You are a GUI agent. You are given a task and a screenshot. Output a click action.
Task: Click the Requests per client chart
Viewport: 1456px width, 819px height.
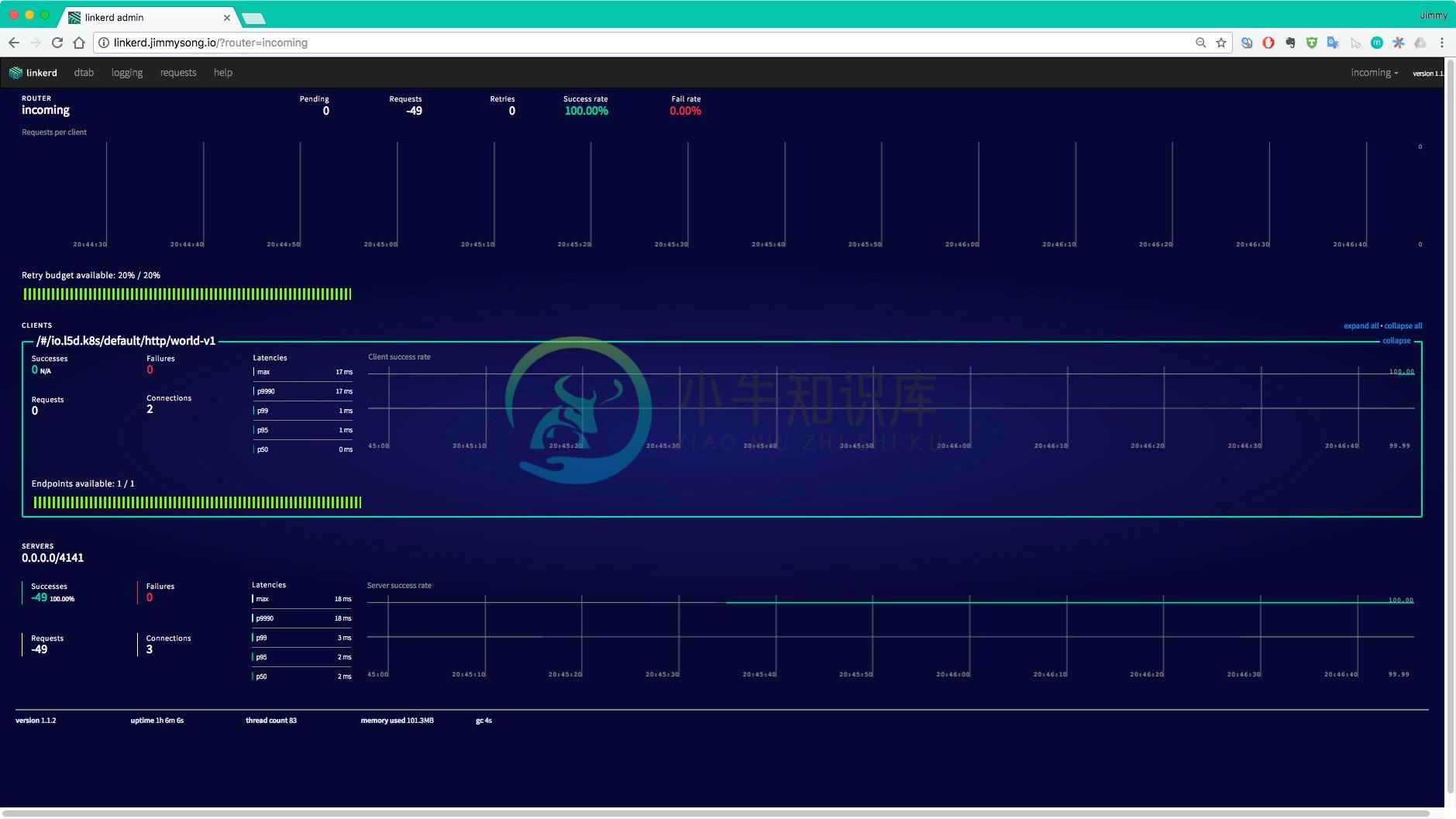722,194
